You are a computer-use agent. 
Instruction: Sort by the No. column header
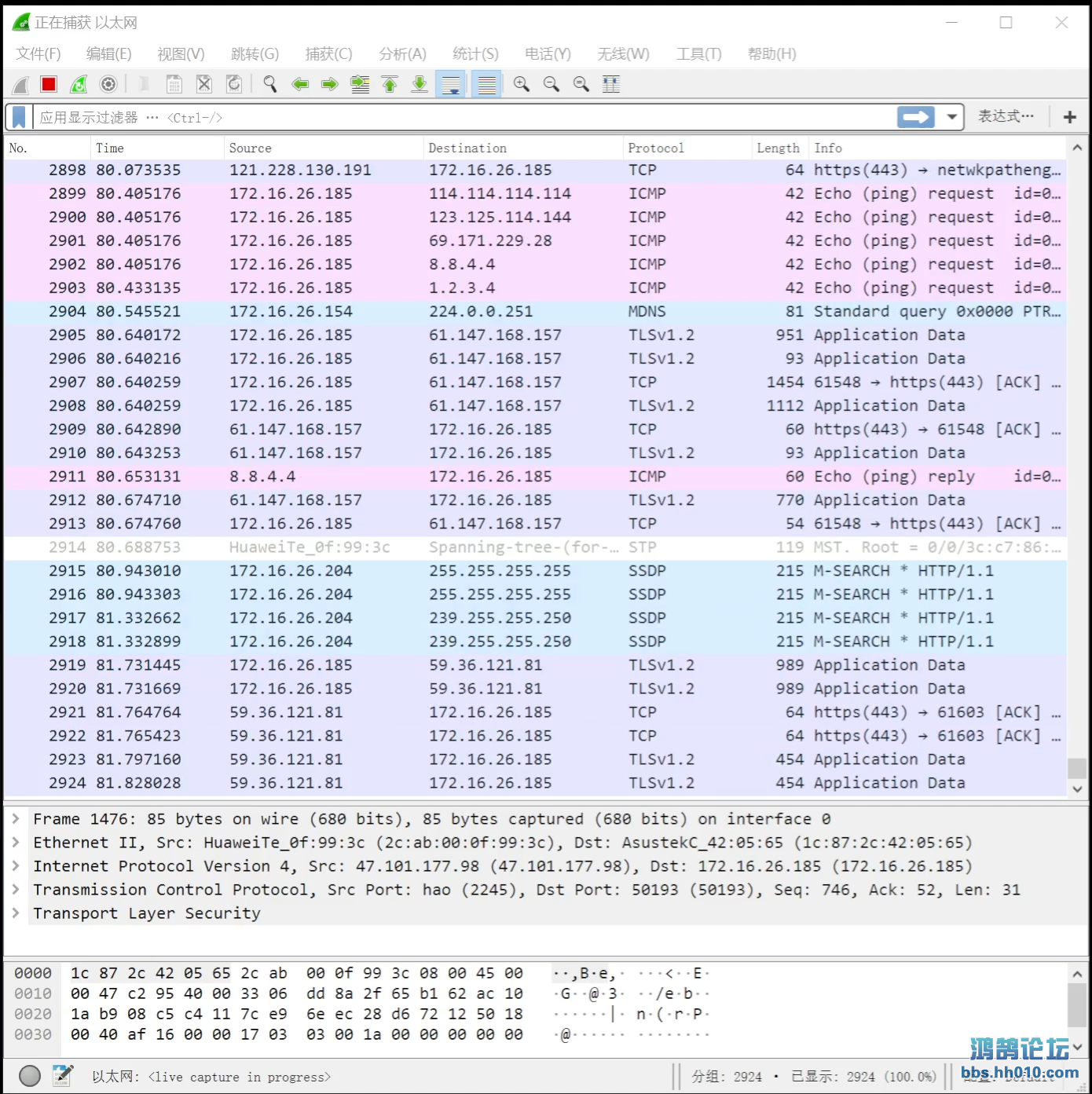47,148
